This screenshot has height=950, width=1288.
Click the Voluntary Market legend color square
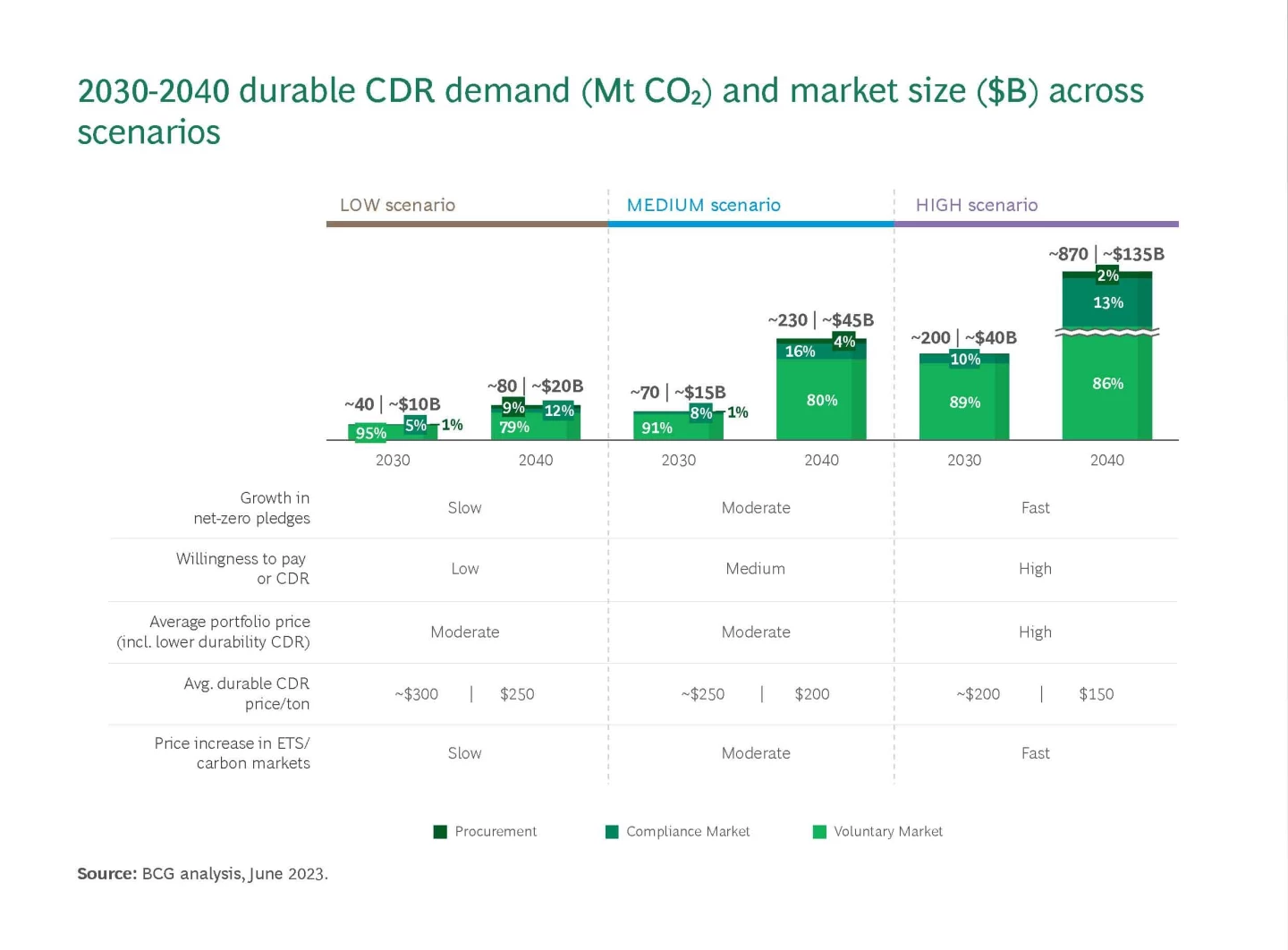click(819, 832)
